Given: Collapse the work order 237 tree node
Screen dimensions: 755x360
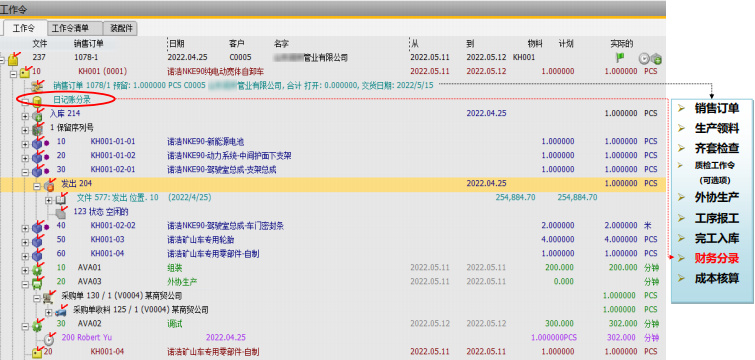Looking at the screenshot, I should [2, 60].
